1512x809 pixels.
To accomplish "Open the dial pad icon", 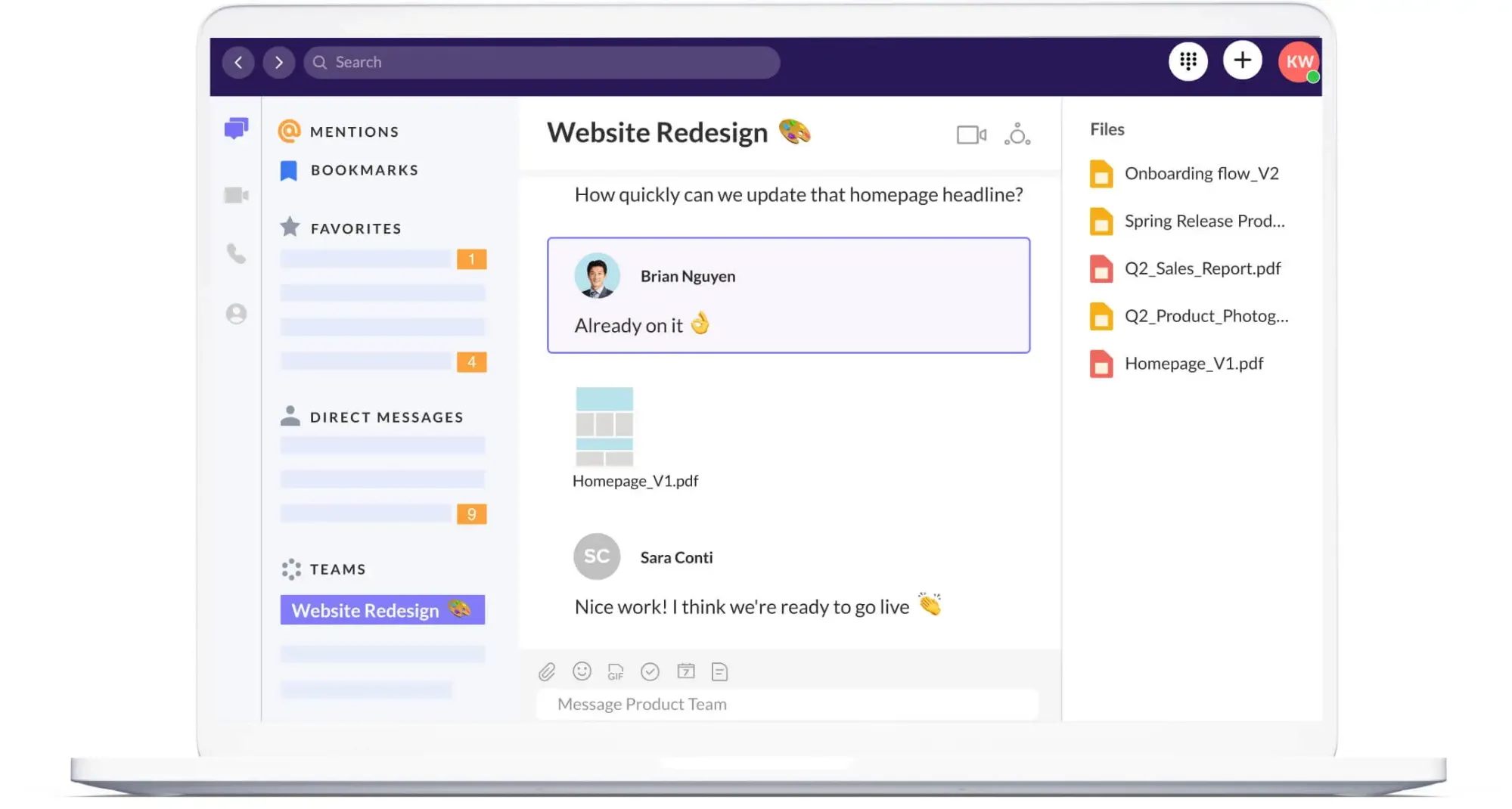I will tap(1188, 61).
